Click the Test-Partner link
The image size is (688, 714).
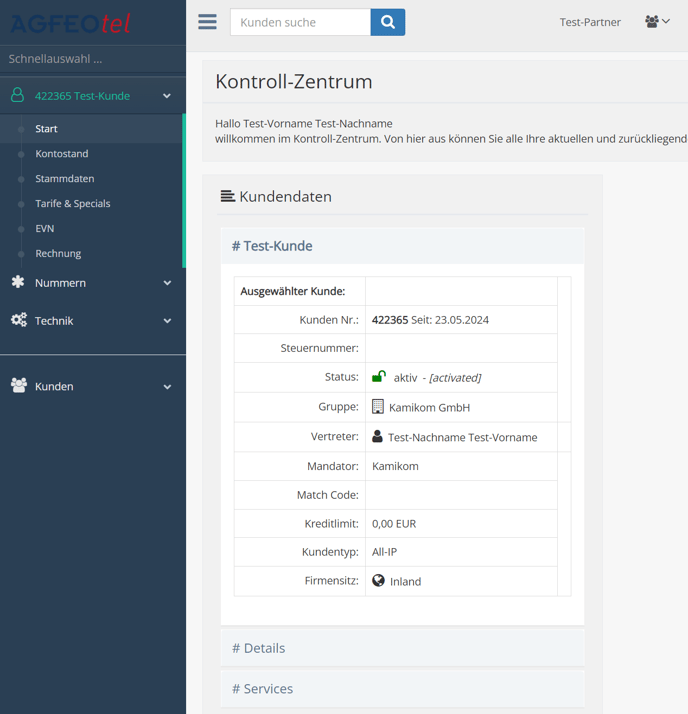590,22
